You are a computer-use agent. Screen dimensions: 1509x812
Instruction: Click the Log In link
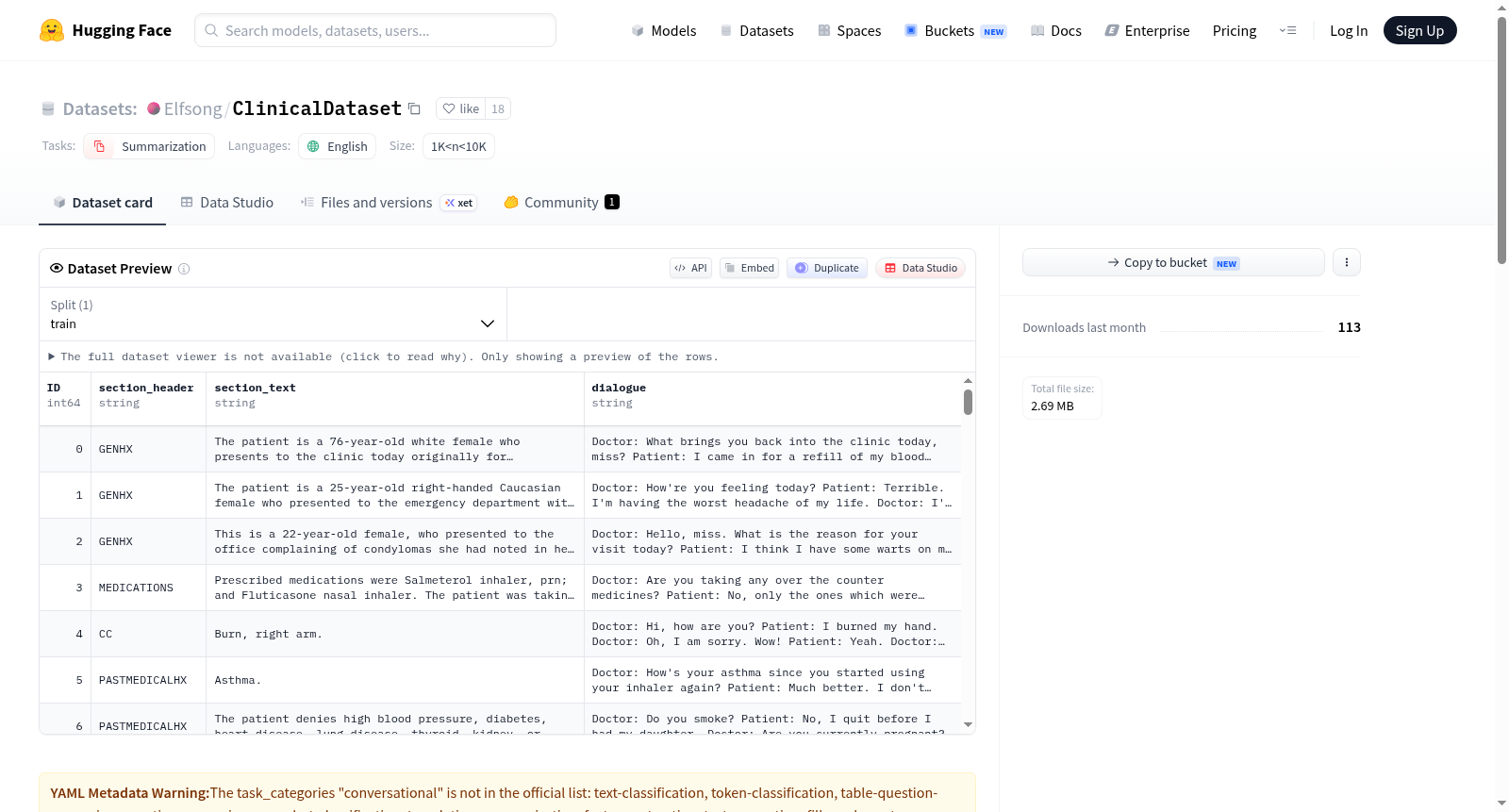pos(1349,30)
